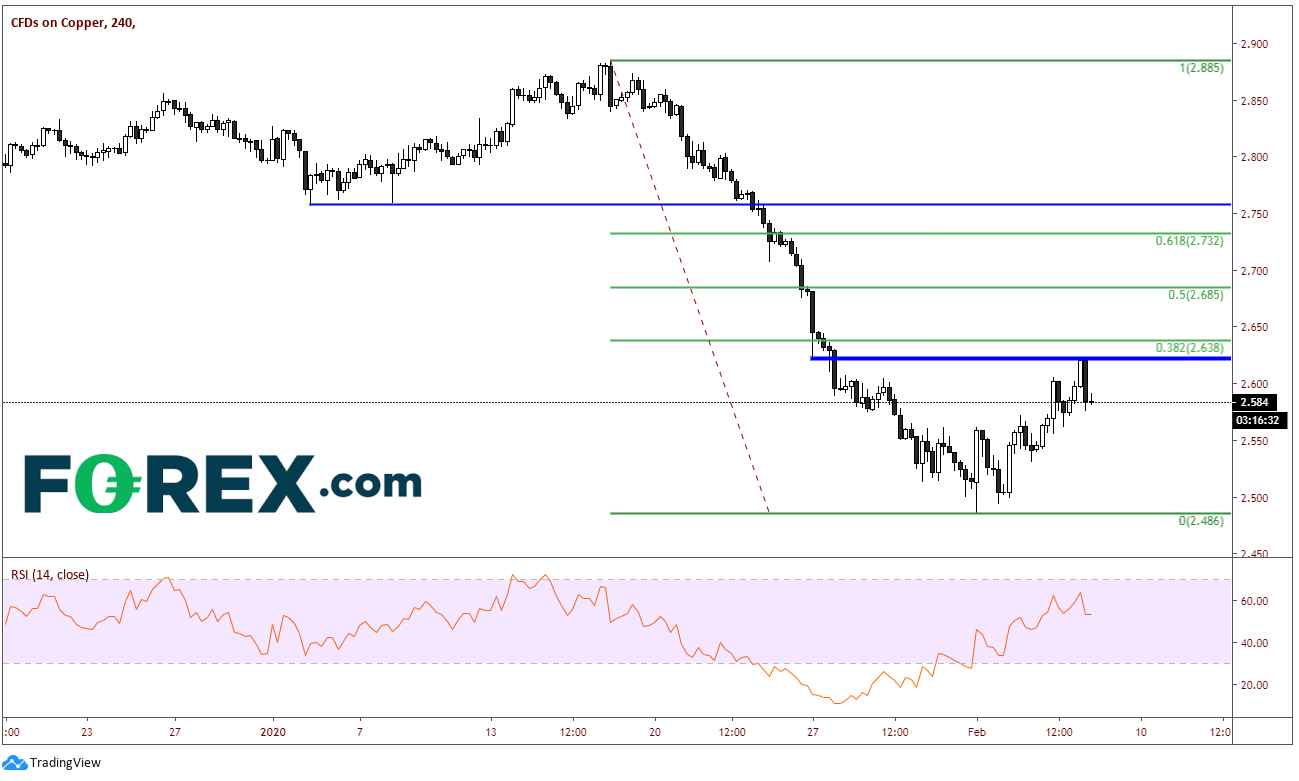
Task: Click the 0.382(2.638) Fibonacci level label
Action: pyautogui.click(x=1188, y=348)
